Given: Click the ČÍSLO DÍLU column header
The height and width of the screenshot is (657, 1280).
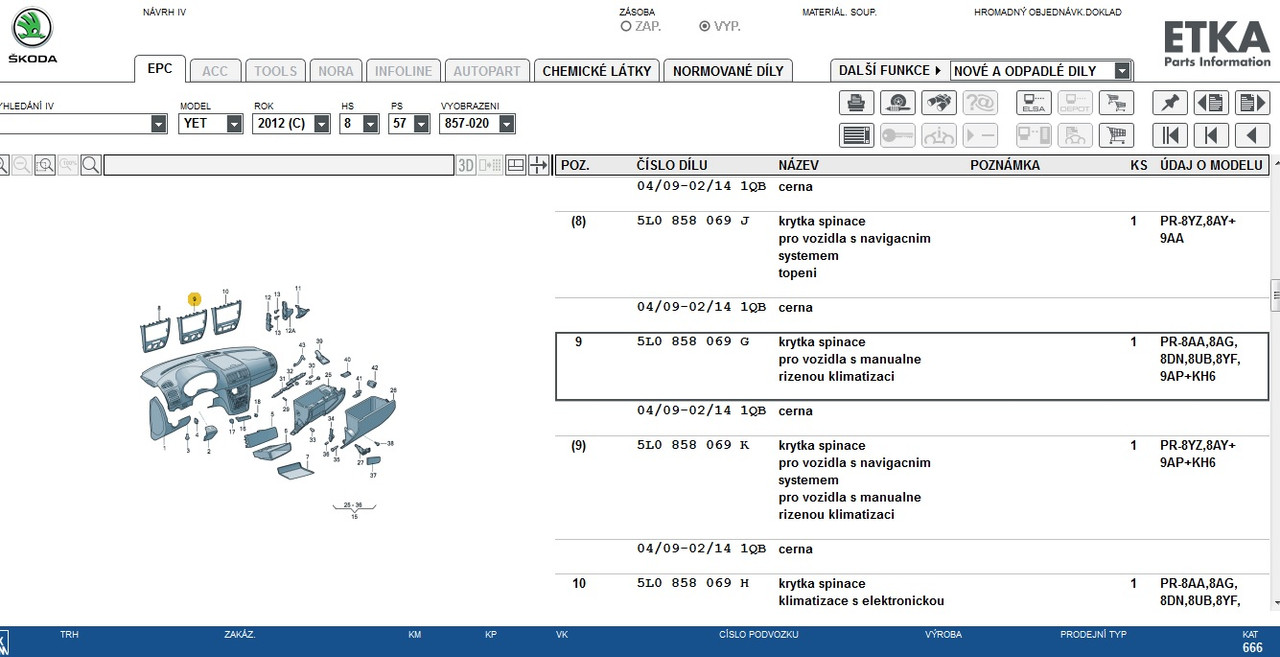Looking at the screenshot, I should click(x=672, y=165).
